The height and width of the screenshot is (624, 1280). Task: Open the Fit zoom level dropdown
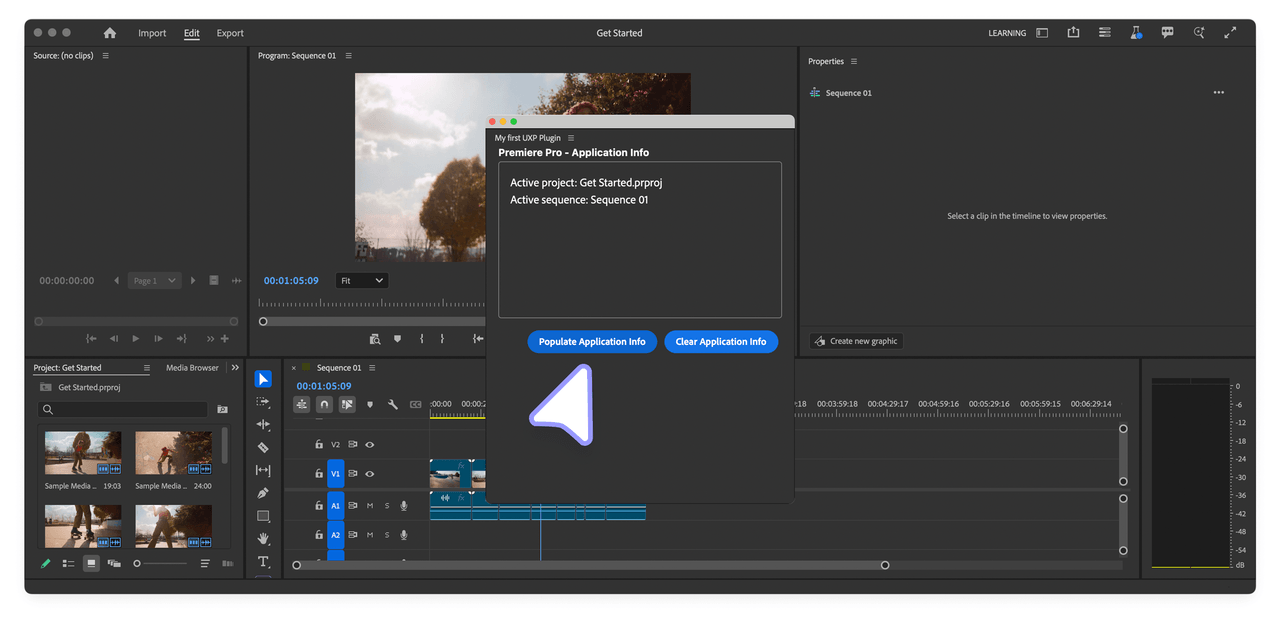click(x=361, y=280)
